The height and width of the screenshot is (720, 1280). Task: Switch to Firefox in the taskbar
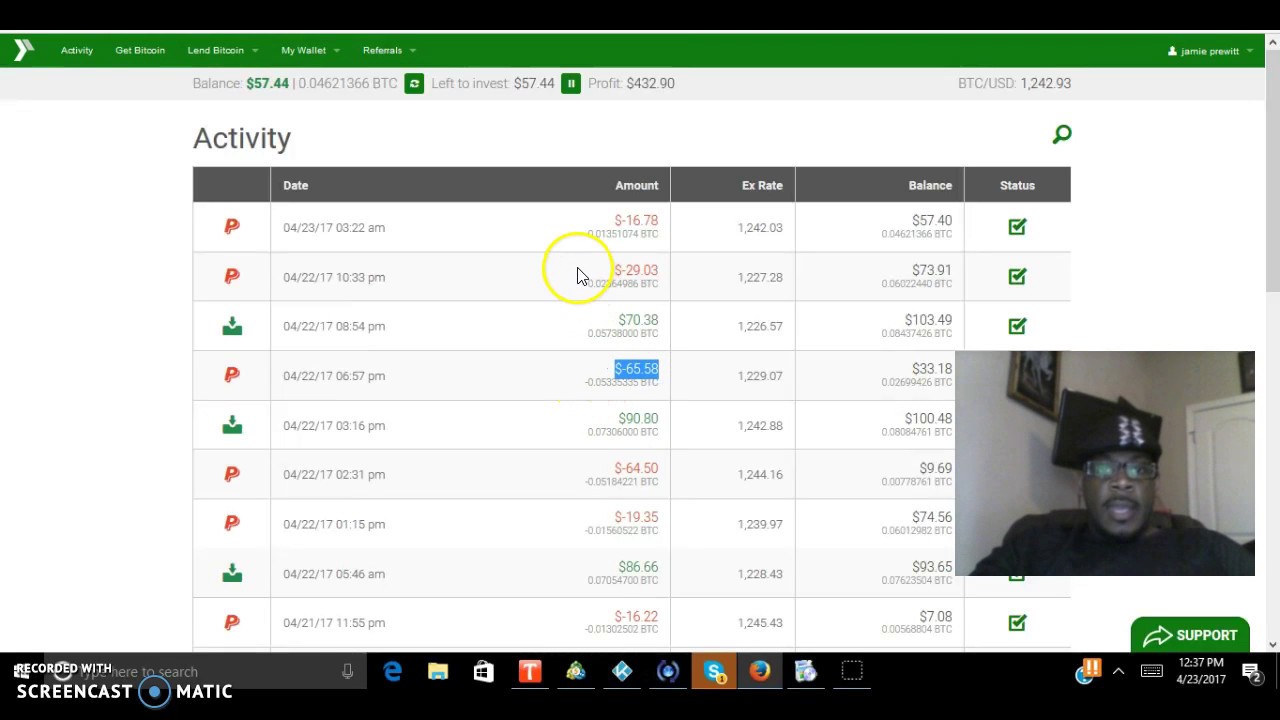point(760,672)
